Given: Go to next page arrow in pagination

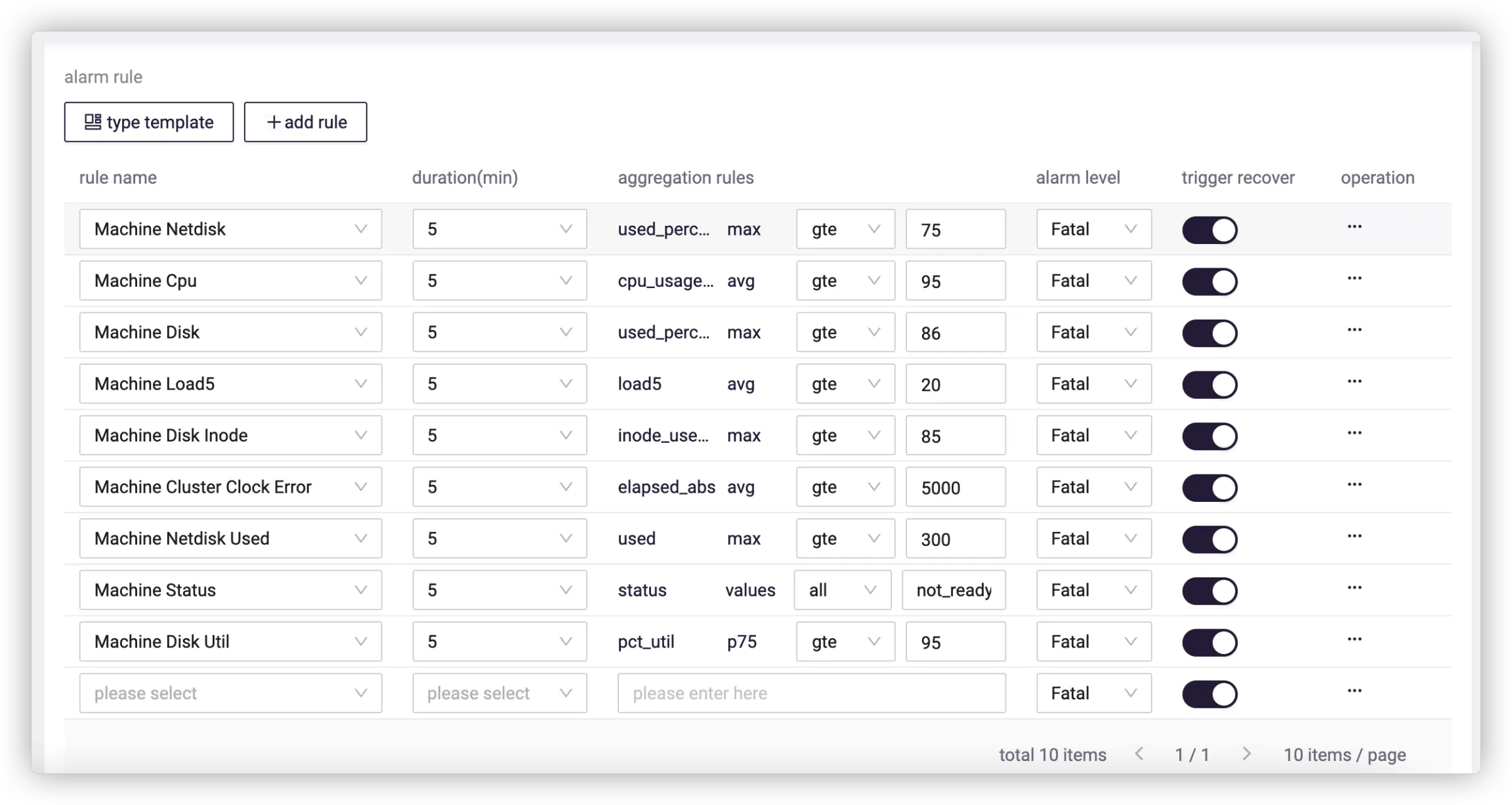Looking at the screenshot, I should click(1246, 754).
